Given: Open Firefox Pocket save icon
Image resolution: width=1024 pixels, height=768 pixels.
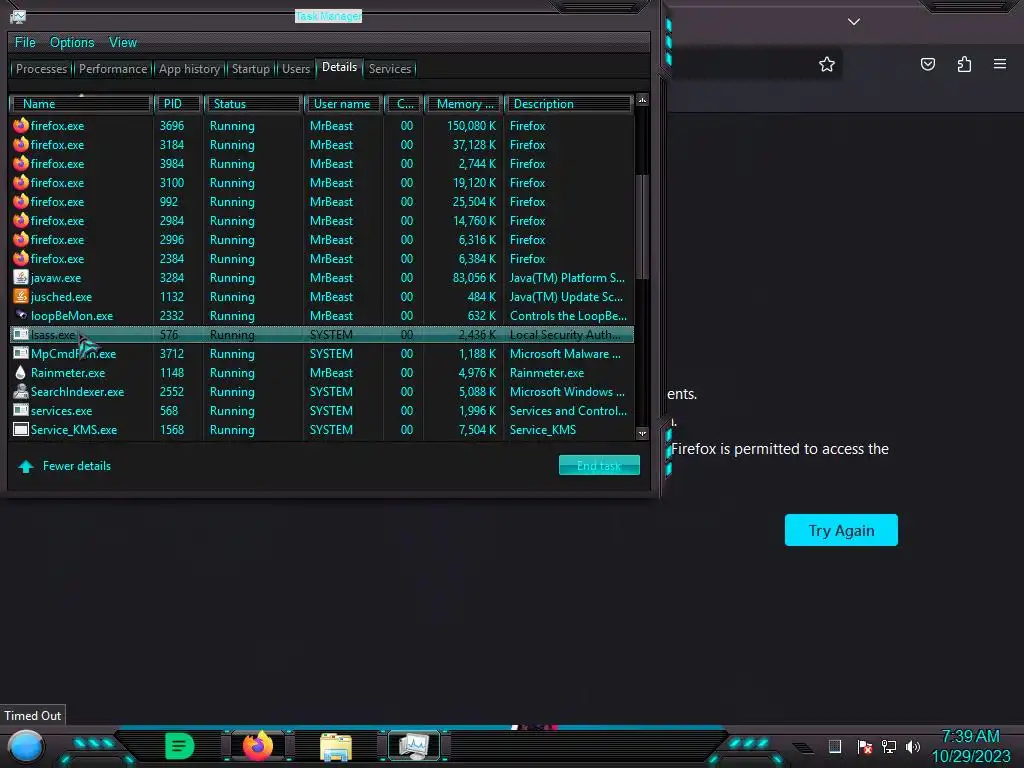Looking at the screenshot, I should point(928,64).
